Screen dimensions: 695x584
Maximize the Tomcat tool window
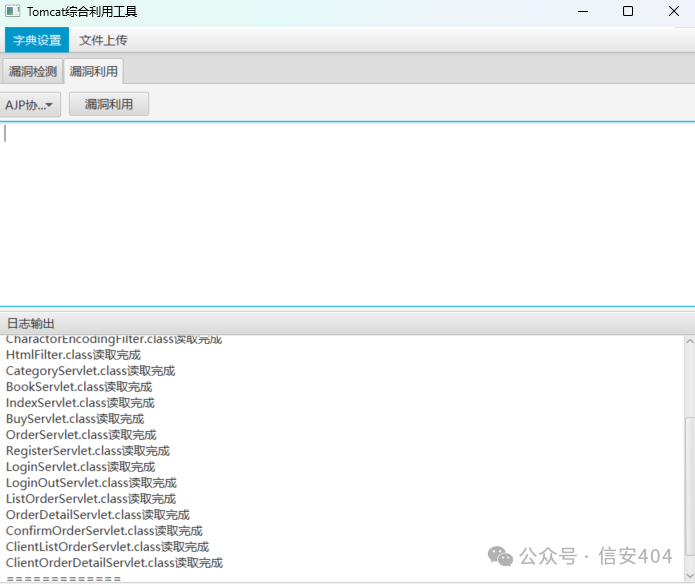(x=628, y=12)
